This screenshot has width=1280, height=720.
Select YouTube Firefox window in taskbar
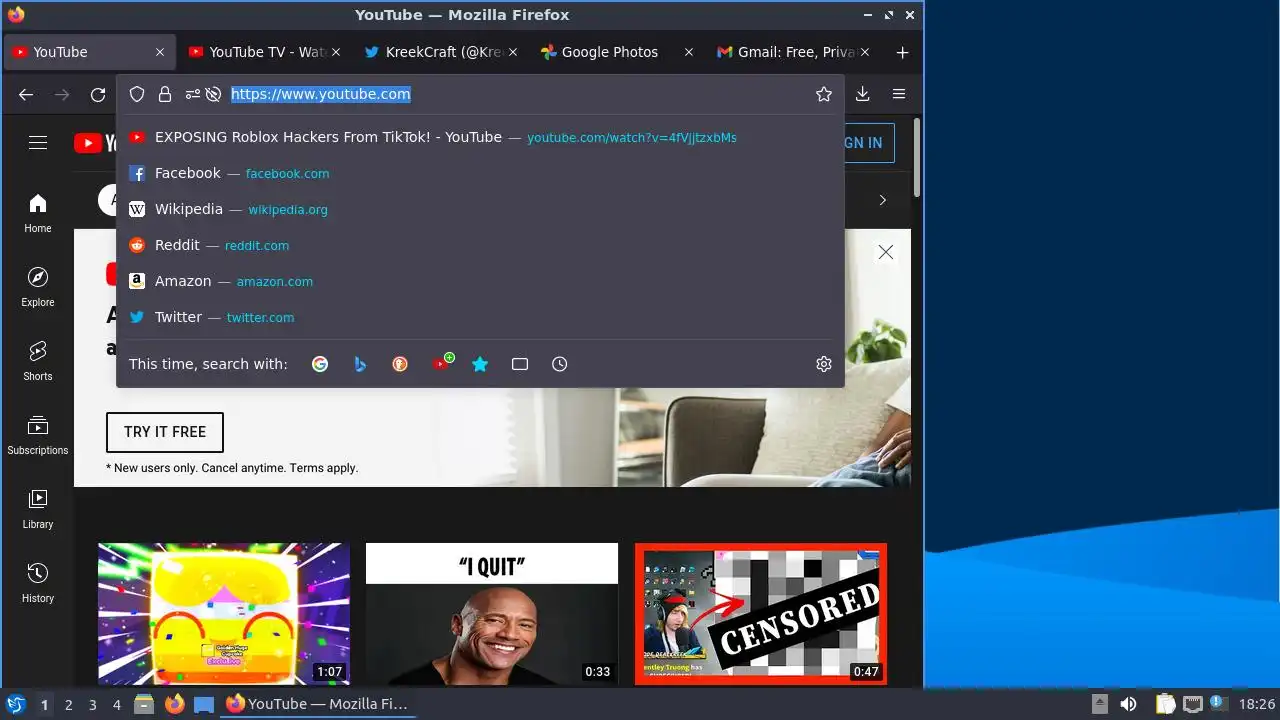317,704
